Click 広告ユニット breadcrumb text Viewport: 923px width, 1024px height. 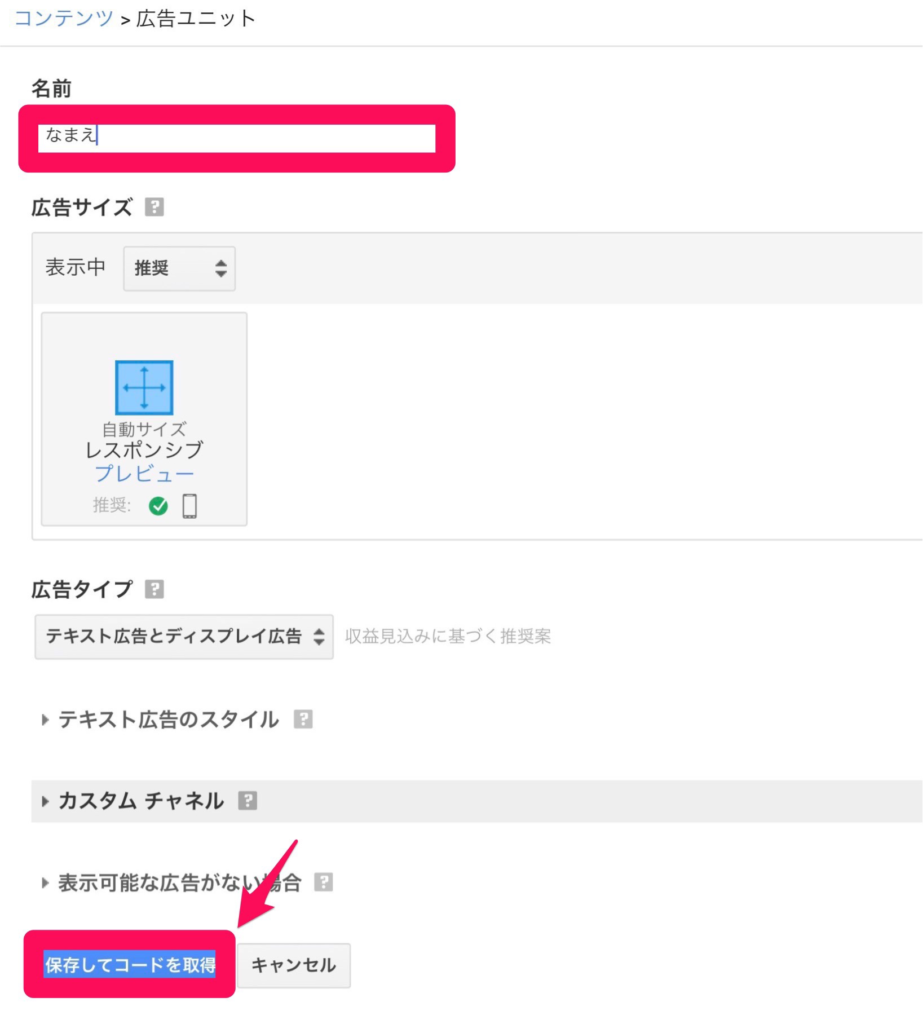click(x=195, y=18)
